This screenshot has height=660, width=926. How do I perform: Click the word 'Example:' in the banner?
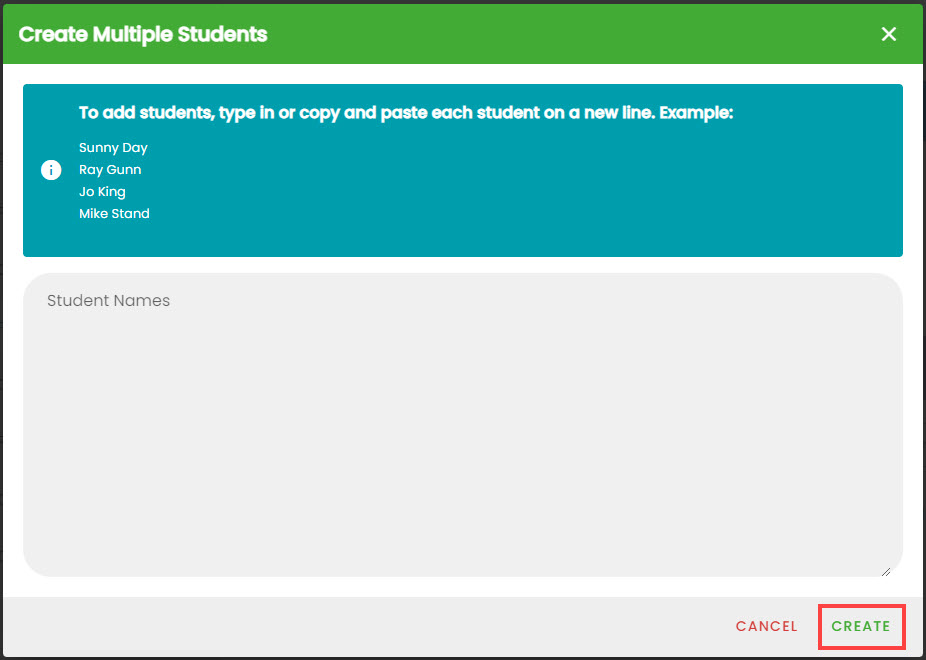[x=696, y=113]
